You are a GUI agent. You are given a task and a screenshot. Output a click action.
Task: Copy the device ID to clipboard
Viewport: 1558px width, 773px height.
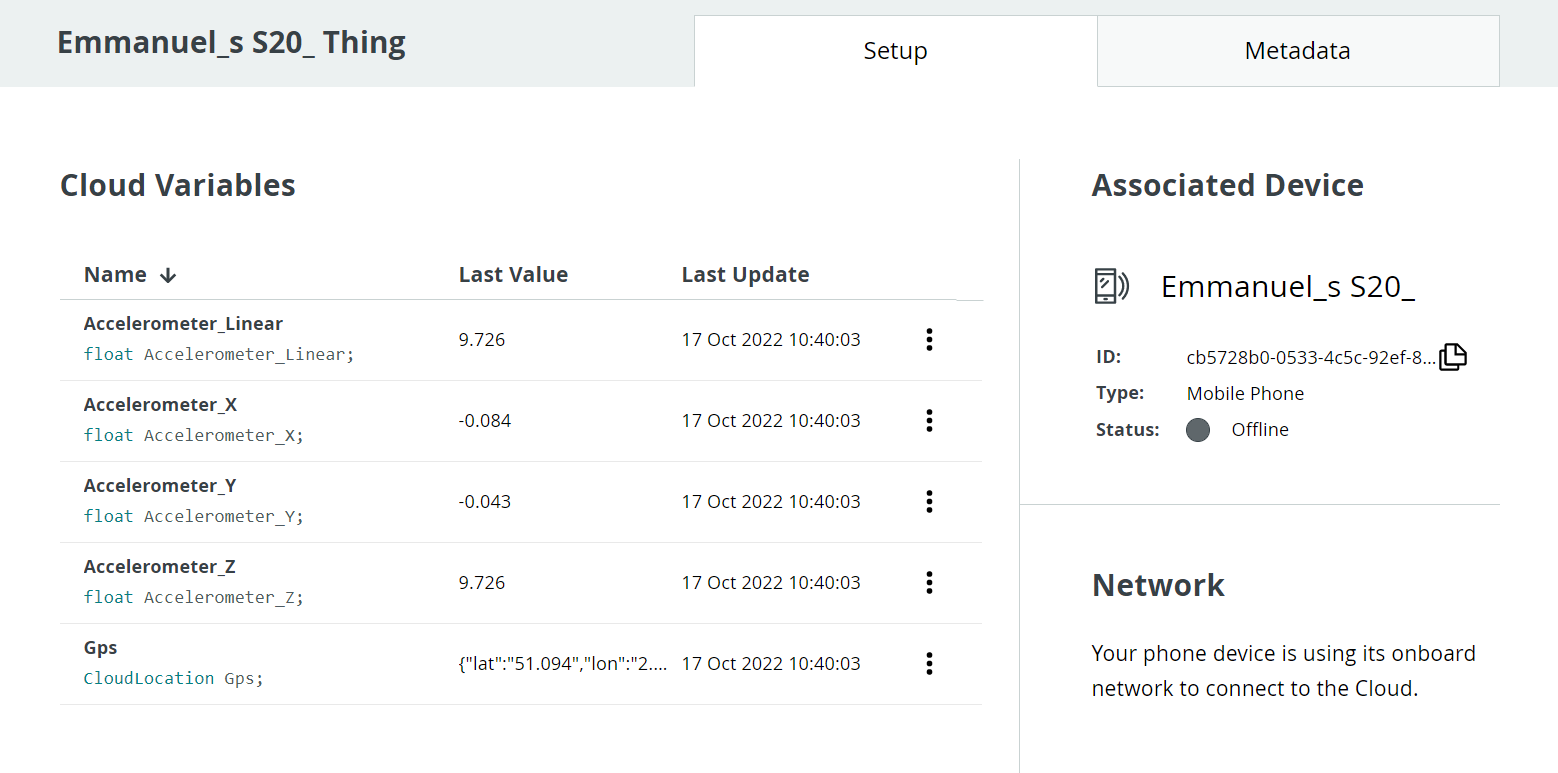[1453, 357]
